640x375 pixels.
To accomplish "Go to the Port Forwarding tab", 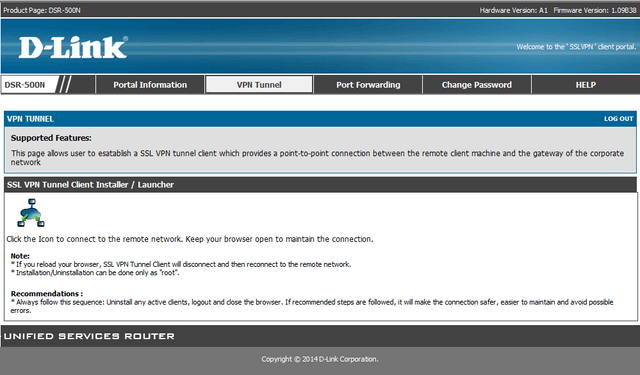I will 368,85.
